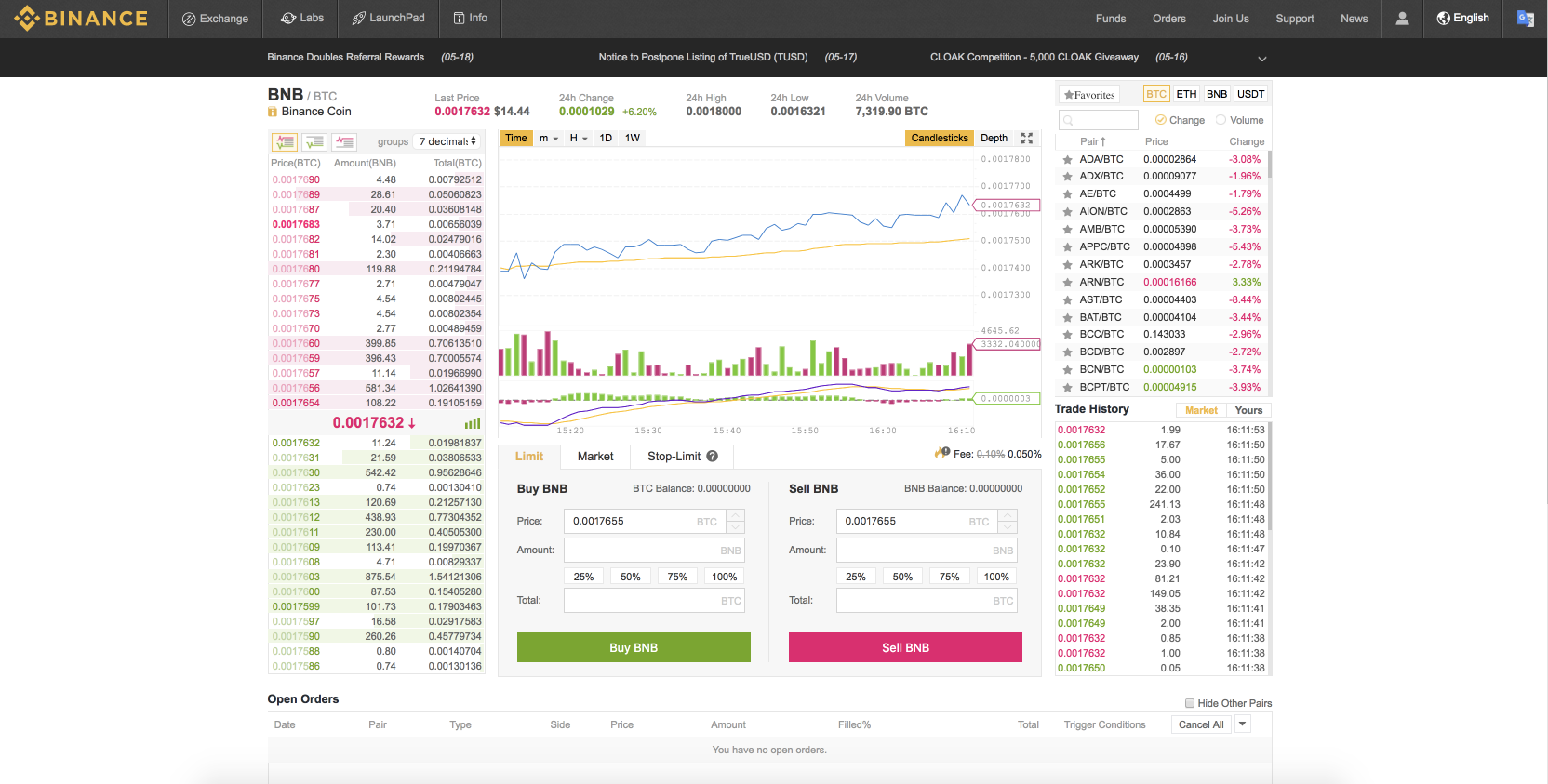1548x784 pixels.
Task: Set sell amount to 50%
Action: click(902, 577)
